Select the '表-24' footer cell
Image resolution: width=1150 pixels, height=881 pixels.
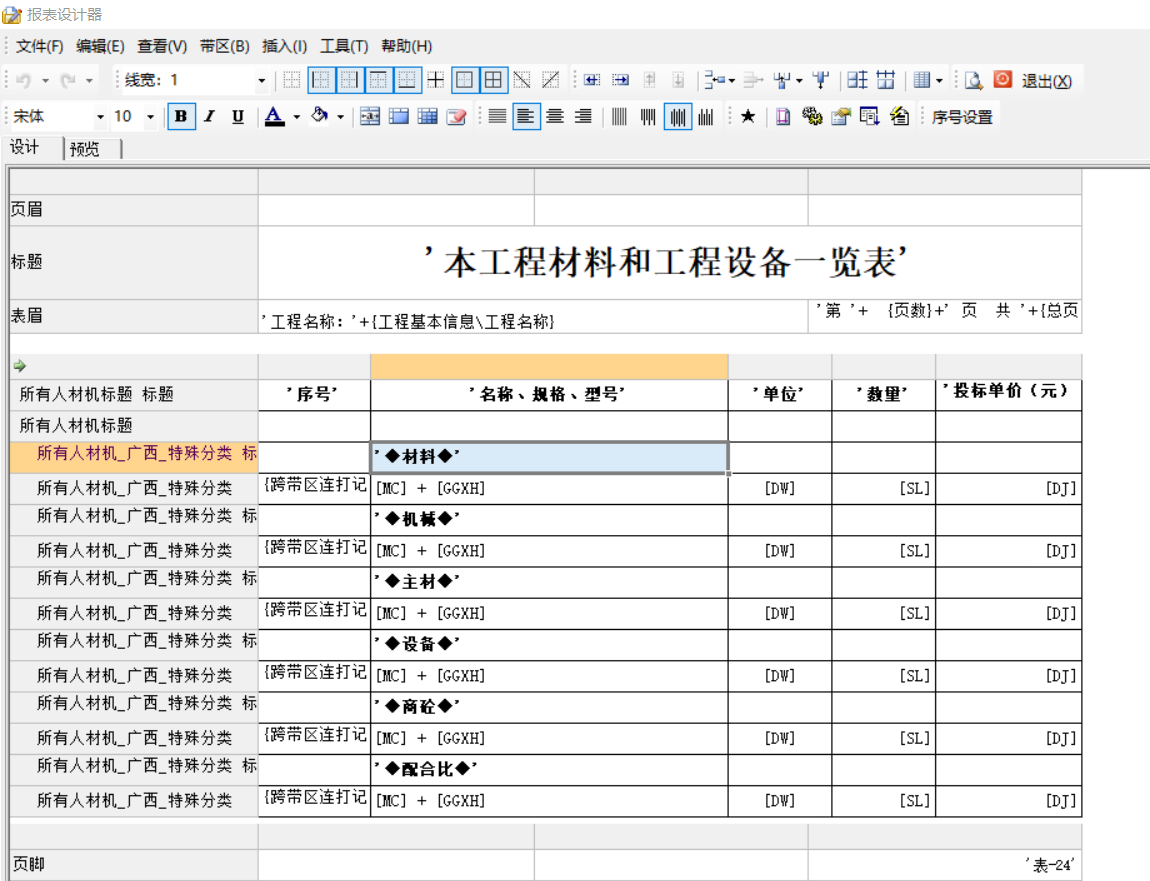tap(945, 865)
